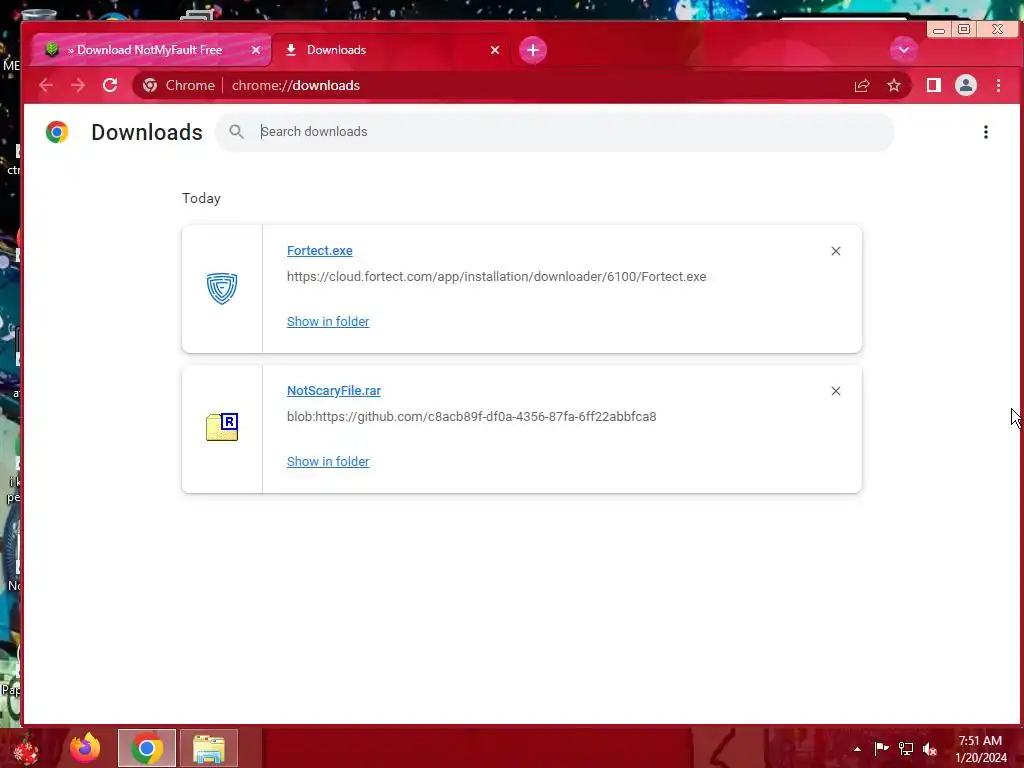The width and height of the screenshot is (1024, 768).
Task: Click the blob github URL text
Action: coord(472,417)
